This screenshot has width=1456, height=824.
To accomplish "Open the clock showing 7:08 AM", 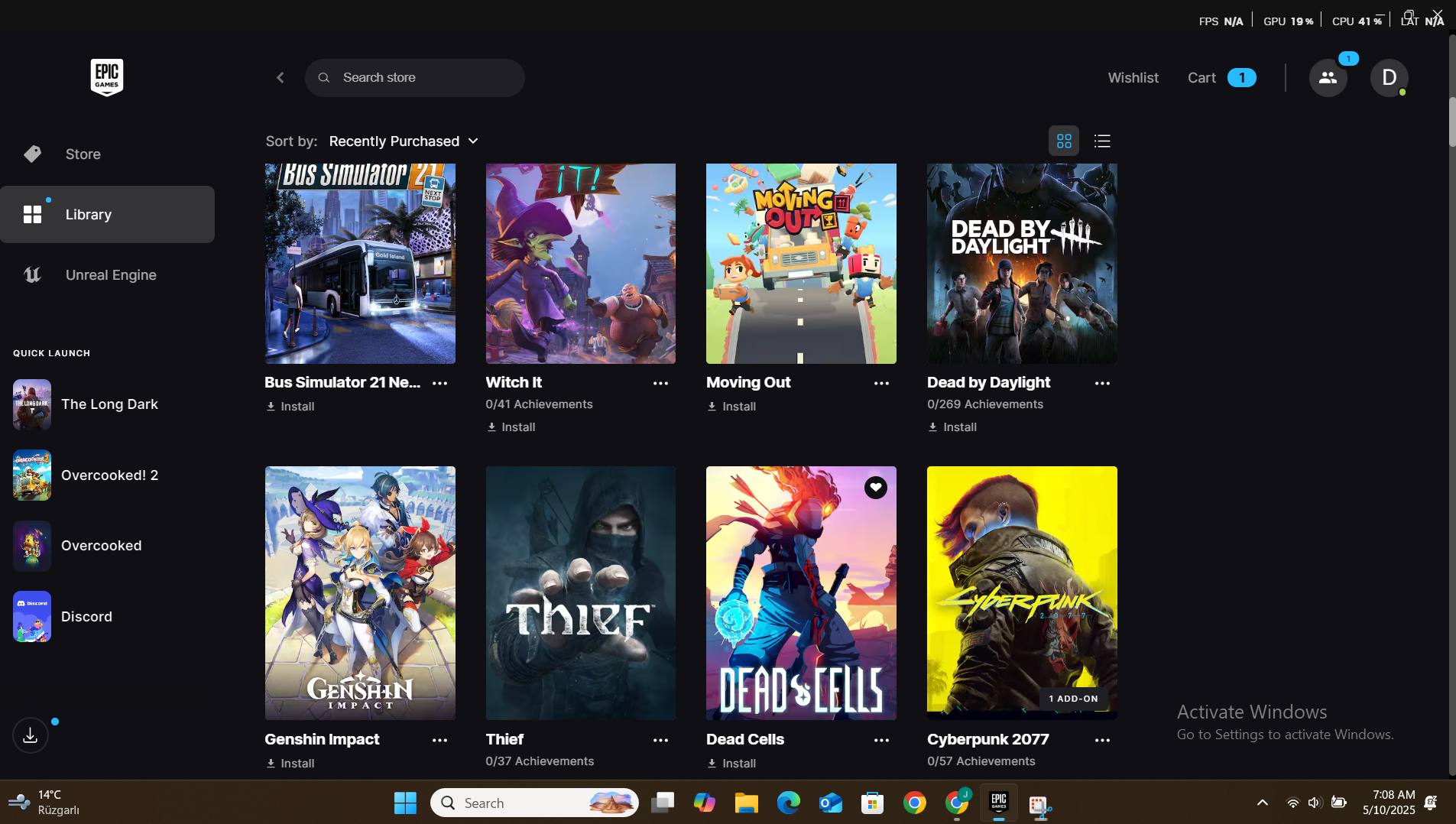I will [1389, 803].
